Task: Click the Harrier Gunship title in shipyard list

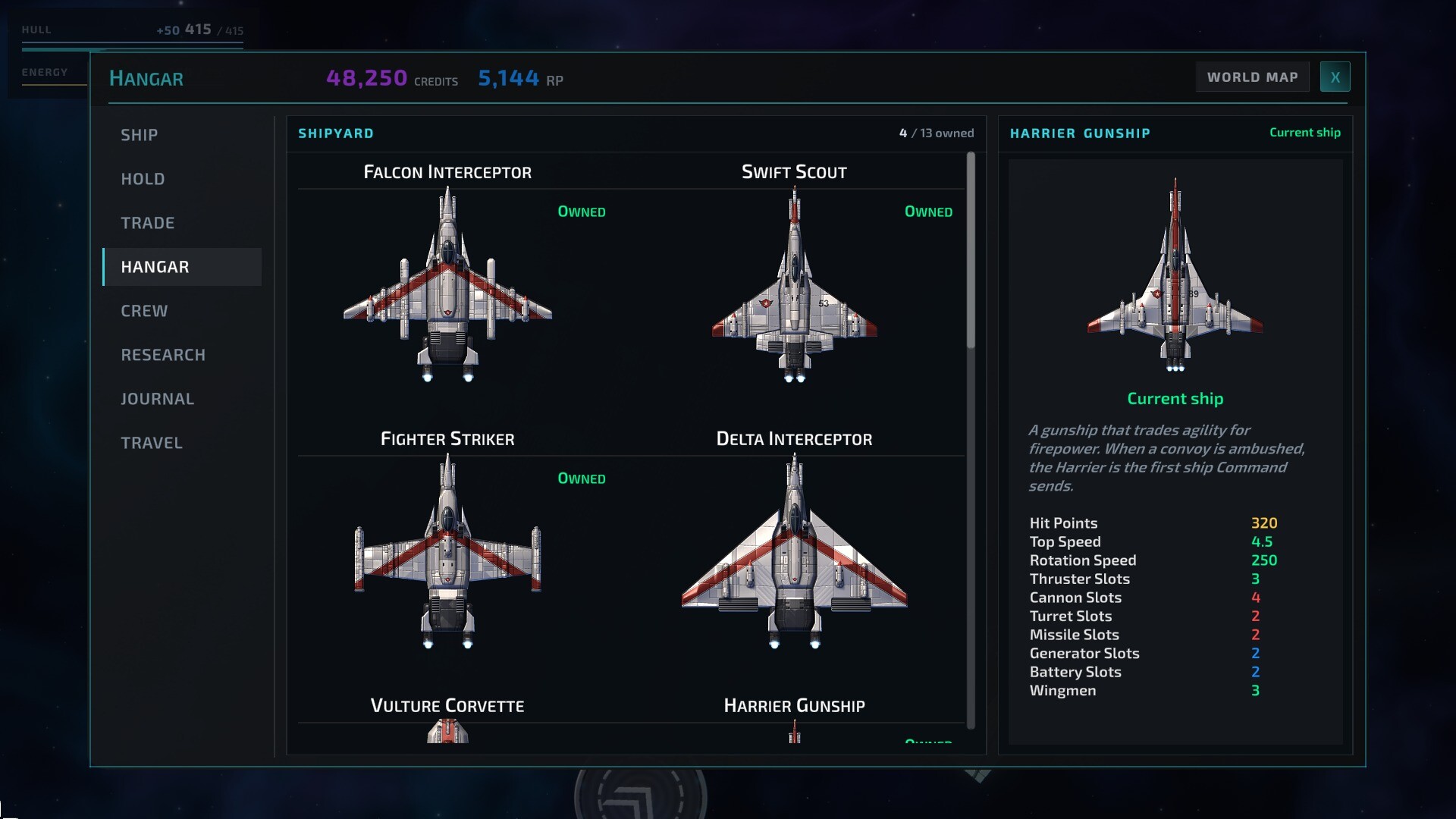Action: 794,706
